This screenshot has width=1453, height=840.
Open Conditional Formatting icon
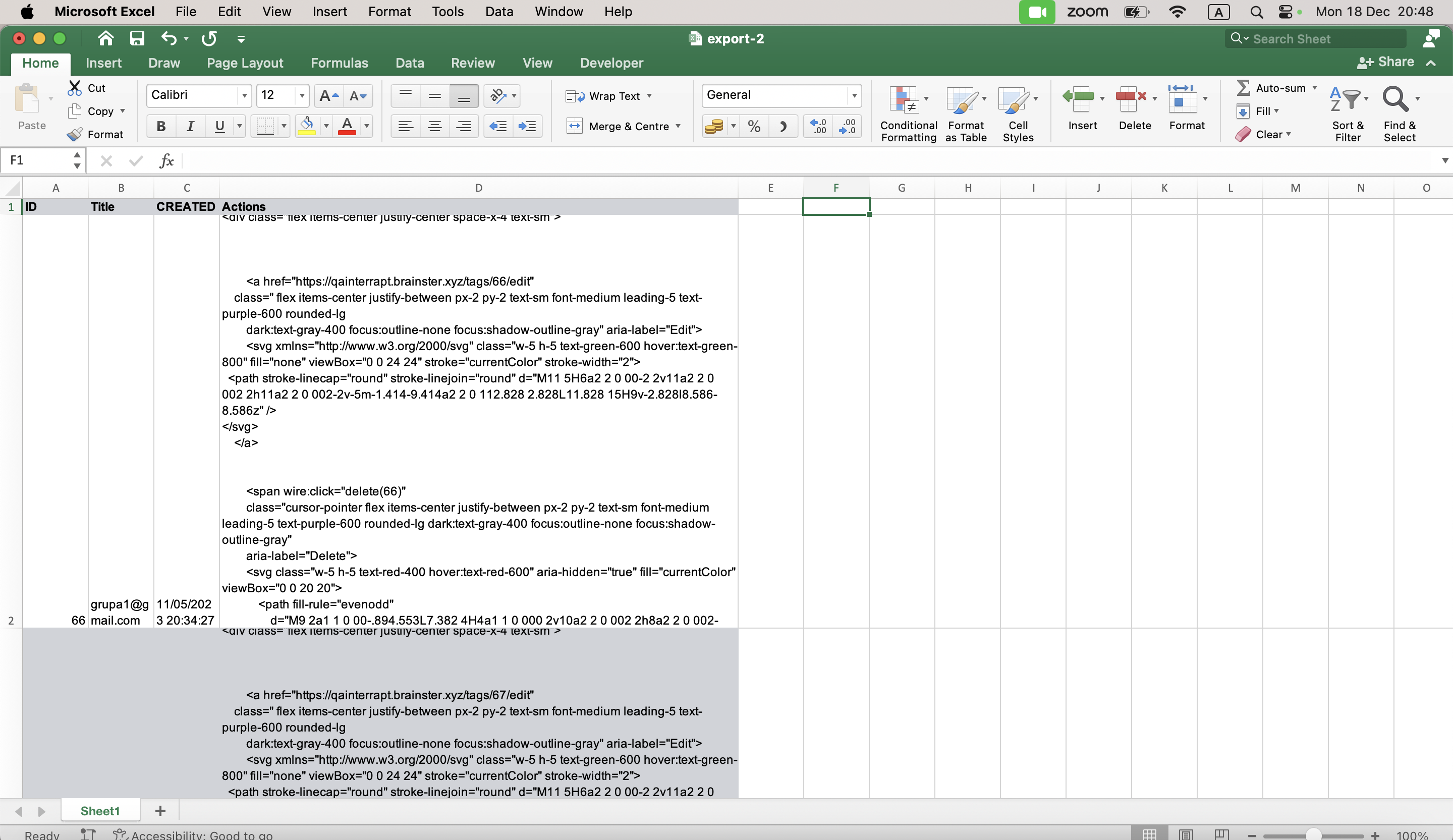click(904, 101)
